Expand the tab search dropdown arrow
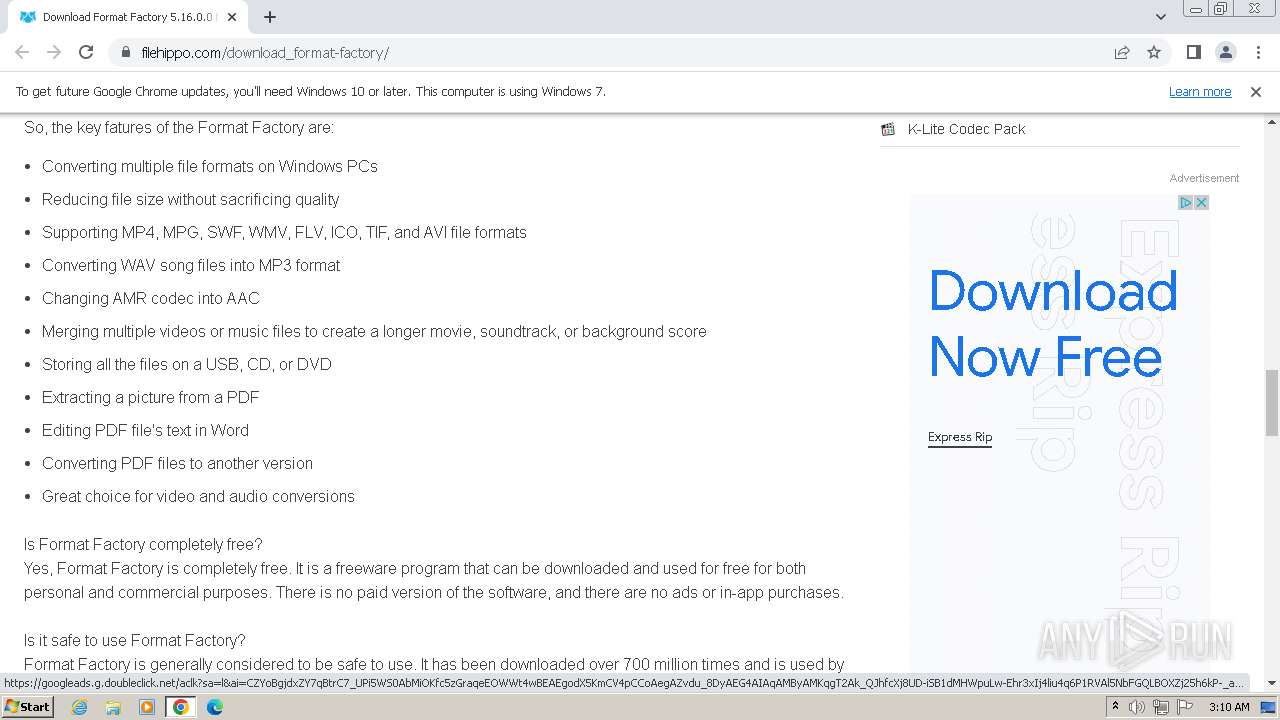1280x720 pixels. (1161, 17)
